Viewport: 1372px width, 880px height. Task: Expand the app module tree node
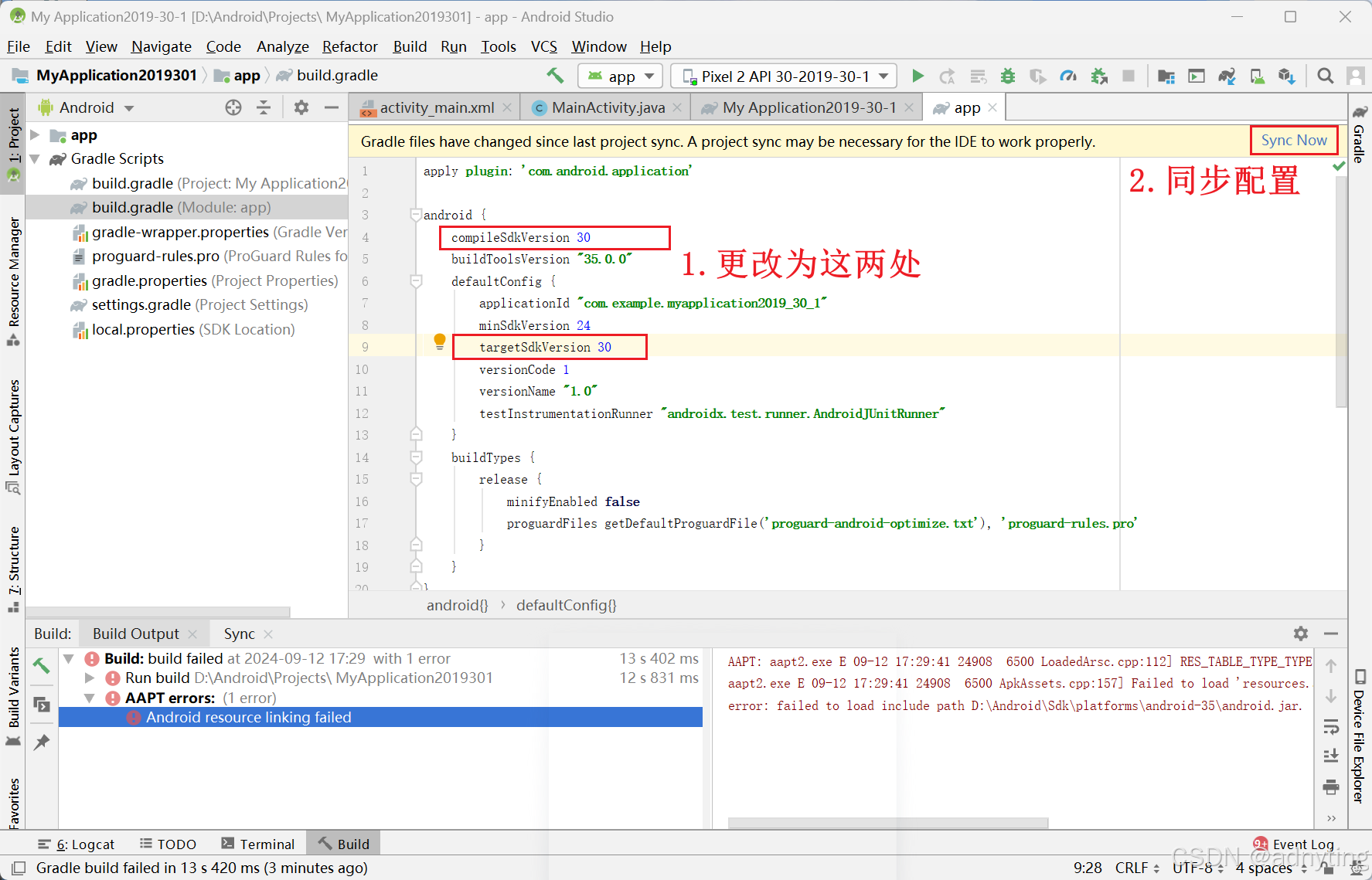click(x=35, y=135)
